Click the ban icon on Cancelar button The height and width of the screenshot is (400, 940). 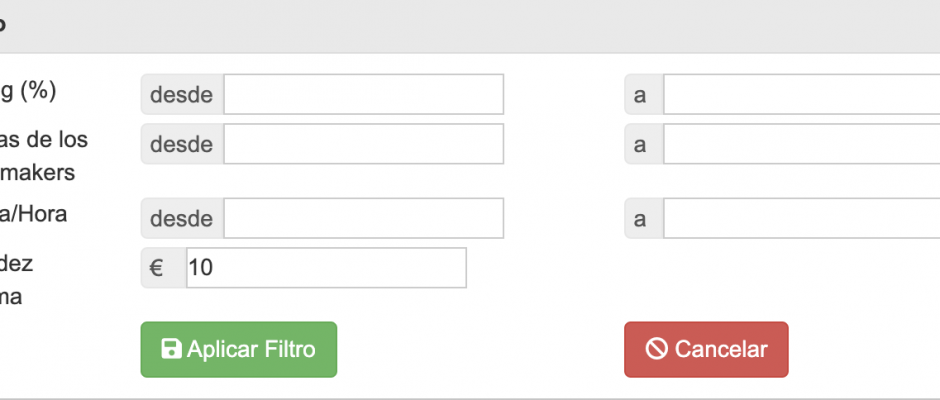point(656,349)
